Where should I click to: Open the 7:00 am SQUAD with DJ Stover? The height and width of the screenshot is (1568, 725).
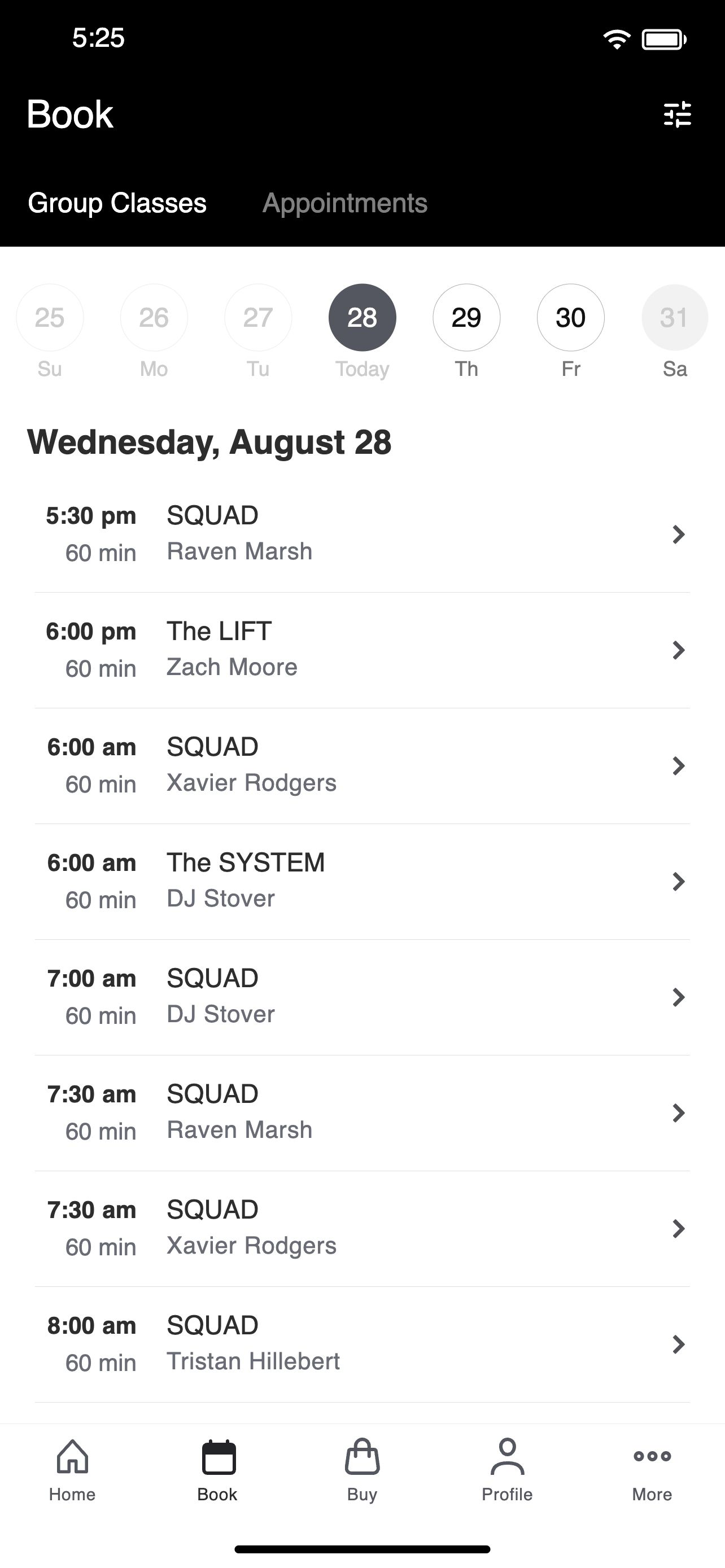coord(362,996)
